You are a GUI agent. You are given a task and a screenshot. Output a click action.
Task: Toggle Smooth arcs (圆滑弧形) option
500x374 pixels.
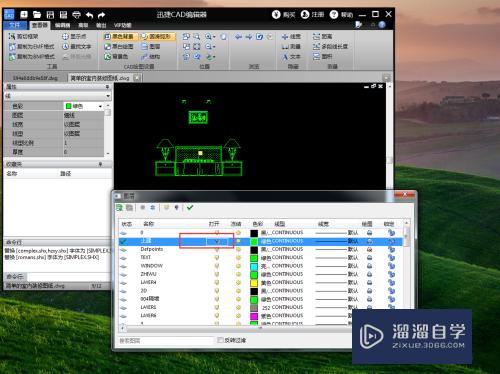pos(156,36)
